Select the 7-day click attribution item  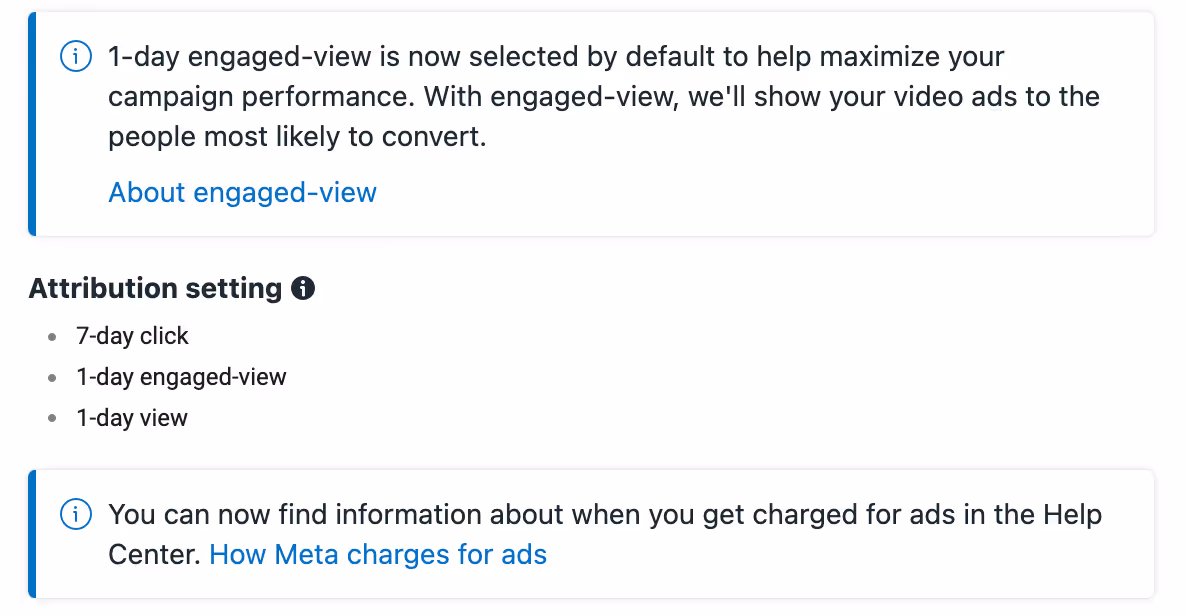(x=132, y=336)
